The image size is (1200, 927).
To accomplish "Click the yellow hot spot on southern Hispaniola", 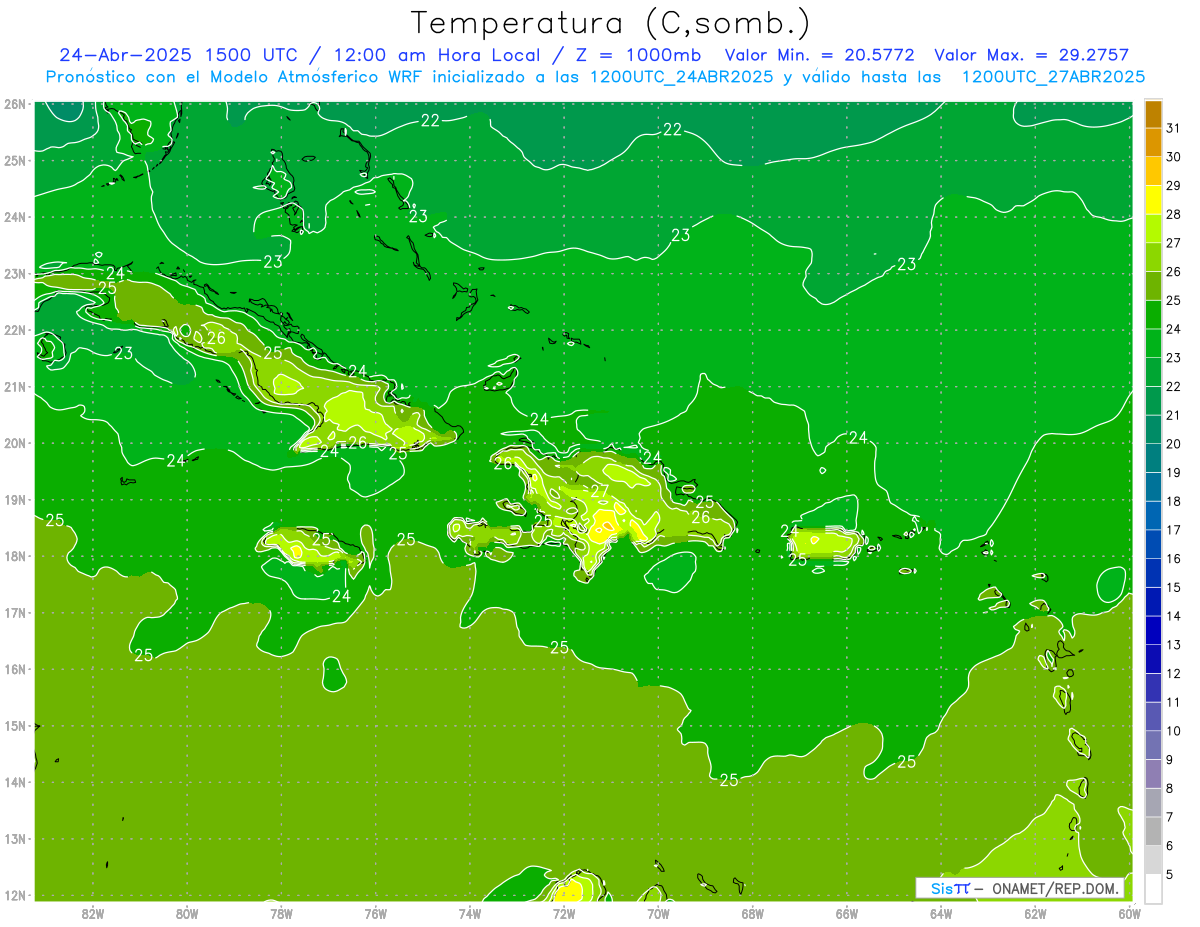I will (603, 526).
